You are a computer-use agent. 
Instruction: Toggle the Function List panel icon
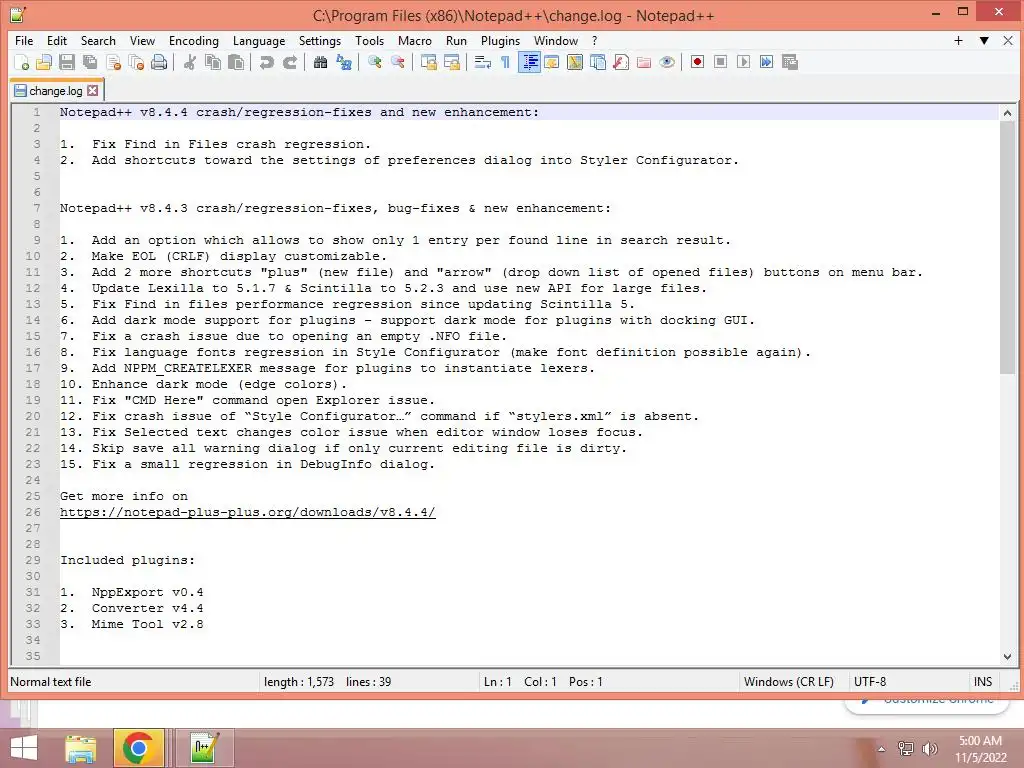tap(621, 62)
